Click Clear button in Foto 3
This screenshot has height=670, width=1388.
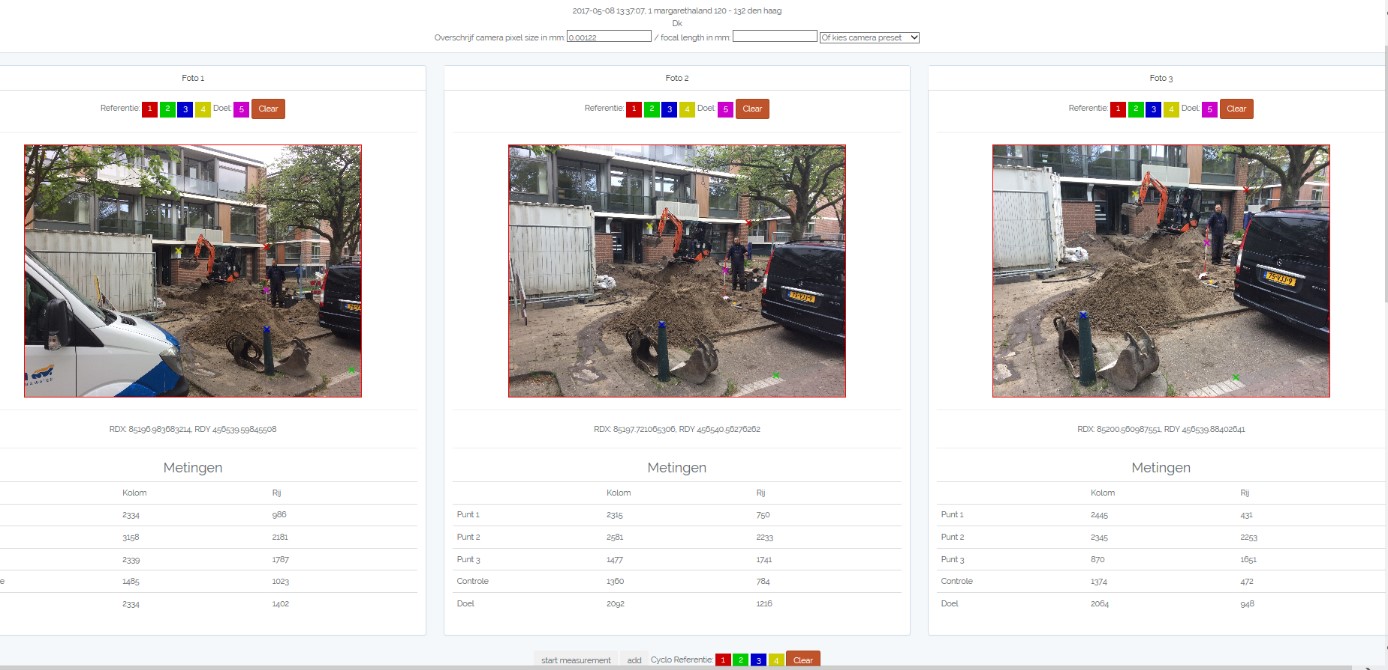pos(1236,109)
